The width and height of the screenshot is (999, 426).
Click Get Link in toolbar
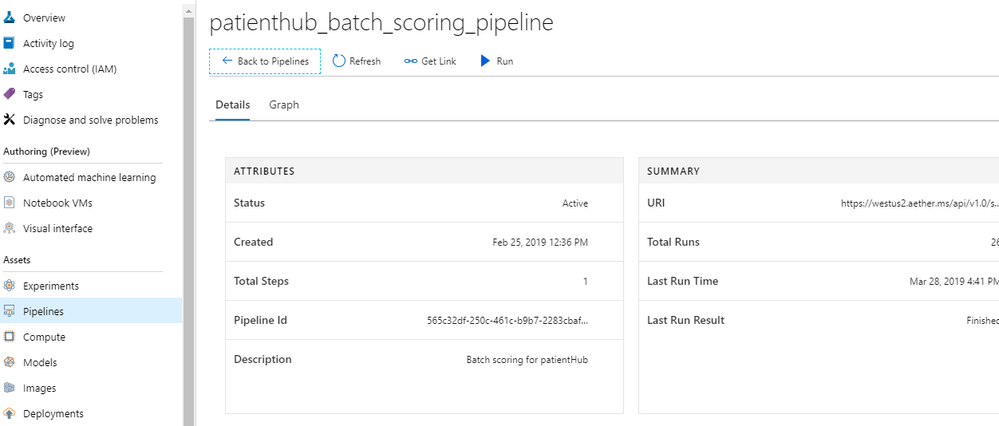[430, 61]
